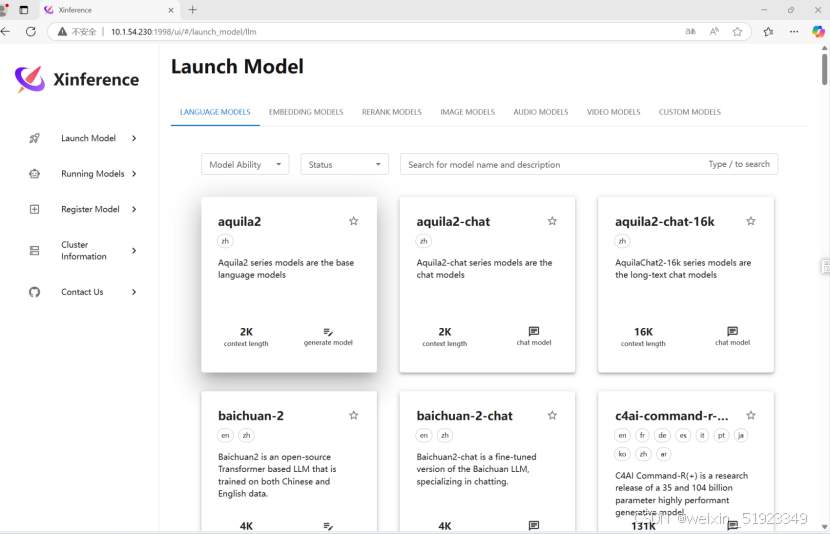This screenshot has height=534, width=830.
Task: Add page to favorites with address bar star
Action: [737, 32]
